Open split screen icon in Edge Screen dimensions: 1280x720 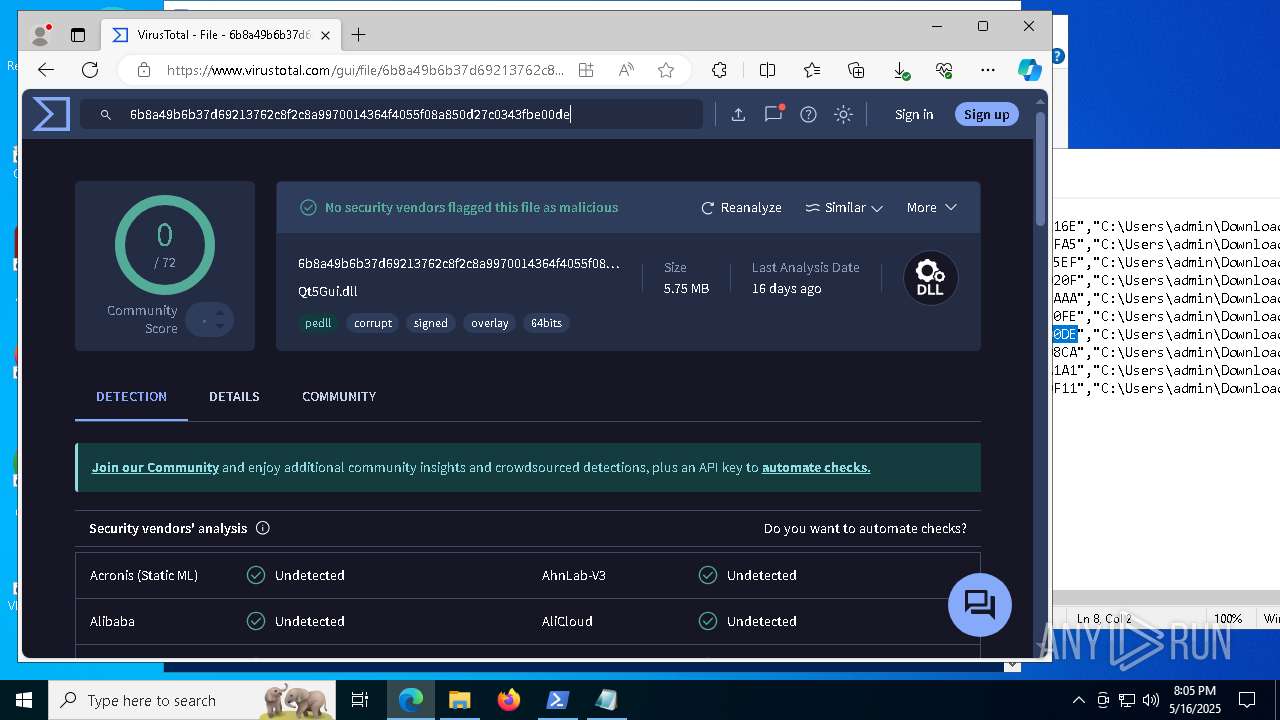click(767, 70)
